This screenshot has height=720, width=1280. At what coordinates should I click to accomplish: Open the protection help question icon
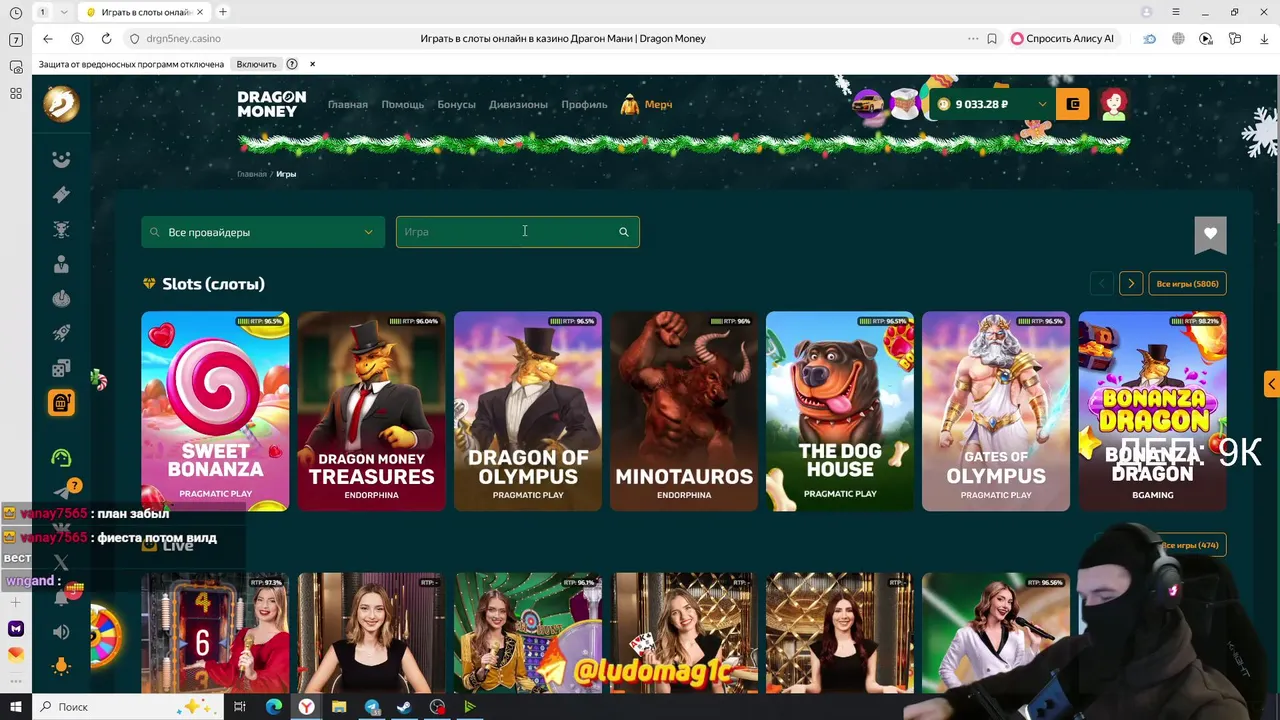(x=292, y=64)
